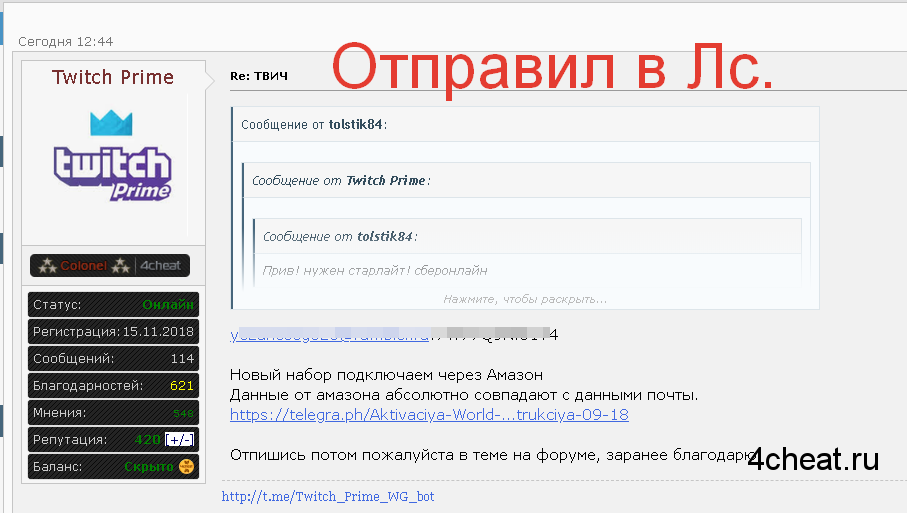The width and height of the screenshot is (907, 513).
Task: Click the 'Благодарностей: 621' value
Action: click(x=182, y=385)
